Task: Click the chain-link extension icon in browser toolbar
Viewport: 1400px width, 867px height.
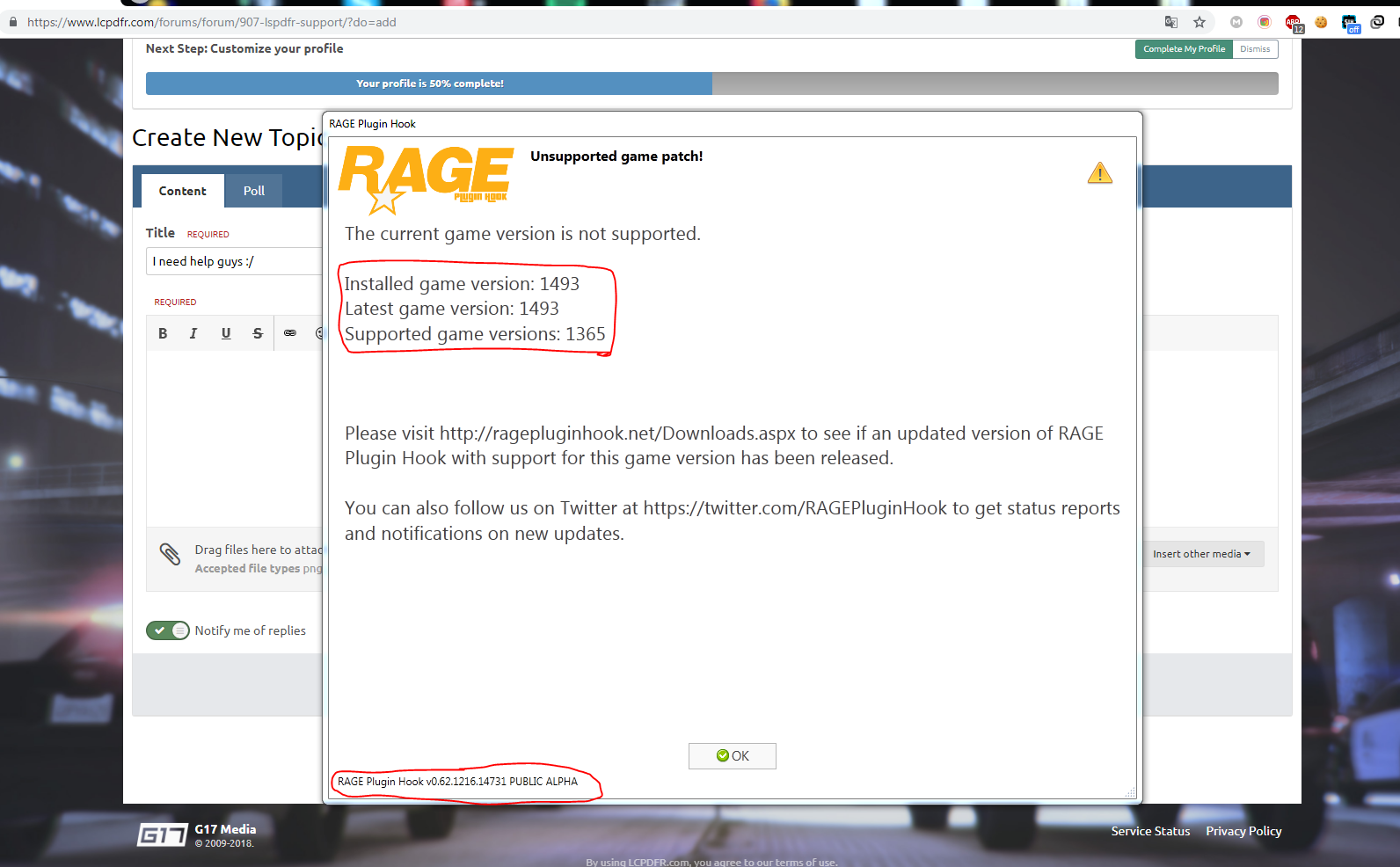Action: point(1377,22)
